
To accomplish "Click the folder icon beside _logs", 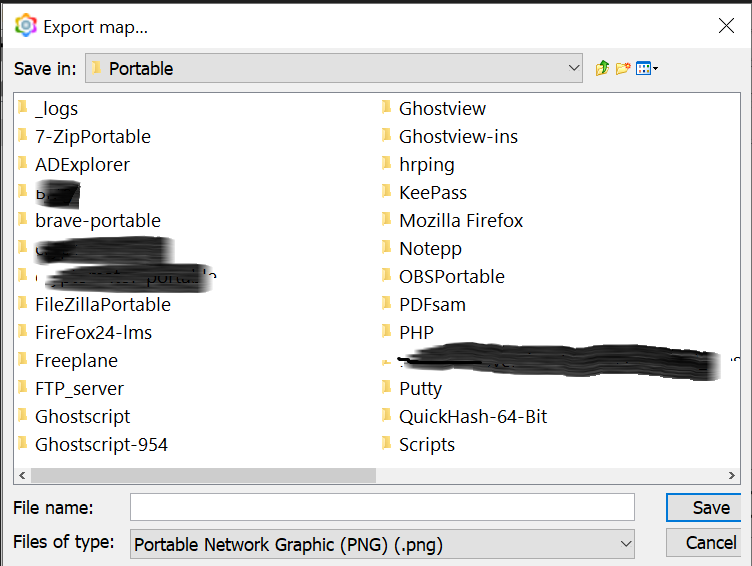I will pyautogui.click(x=23, y=107).
